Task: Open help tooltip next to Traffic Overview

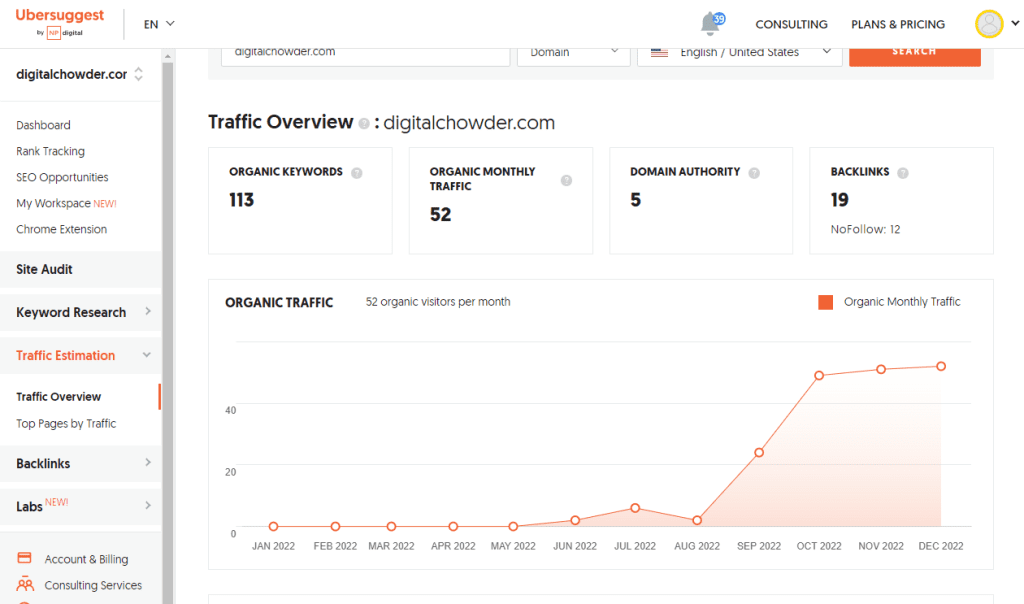Action: click(x=364, y=123)
